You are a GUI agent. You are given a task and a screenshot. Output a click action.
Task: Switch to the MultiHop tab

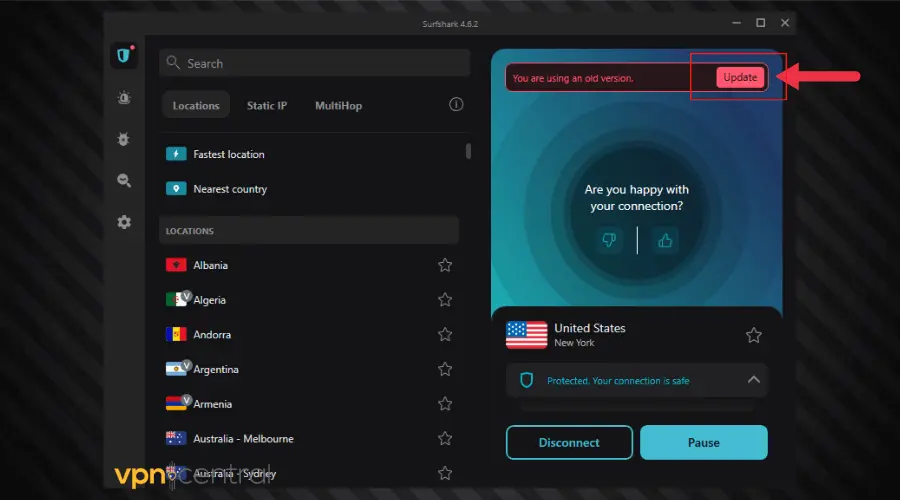point(339,105)
